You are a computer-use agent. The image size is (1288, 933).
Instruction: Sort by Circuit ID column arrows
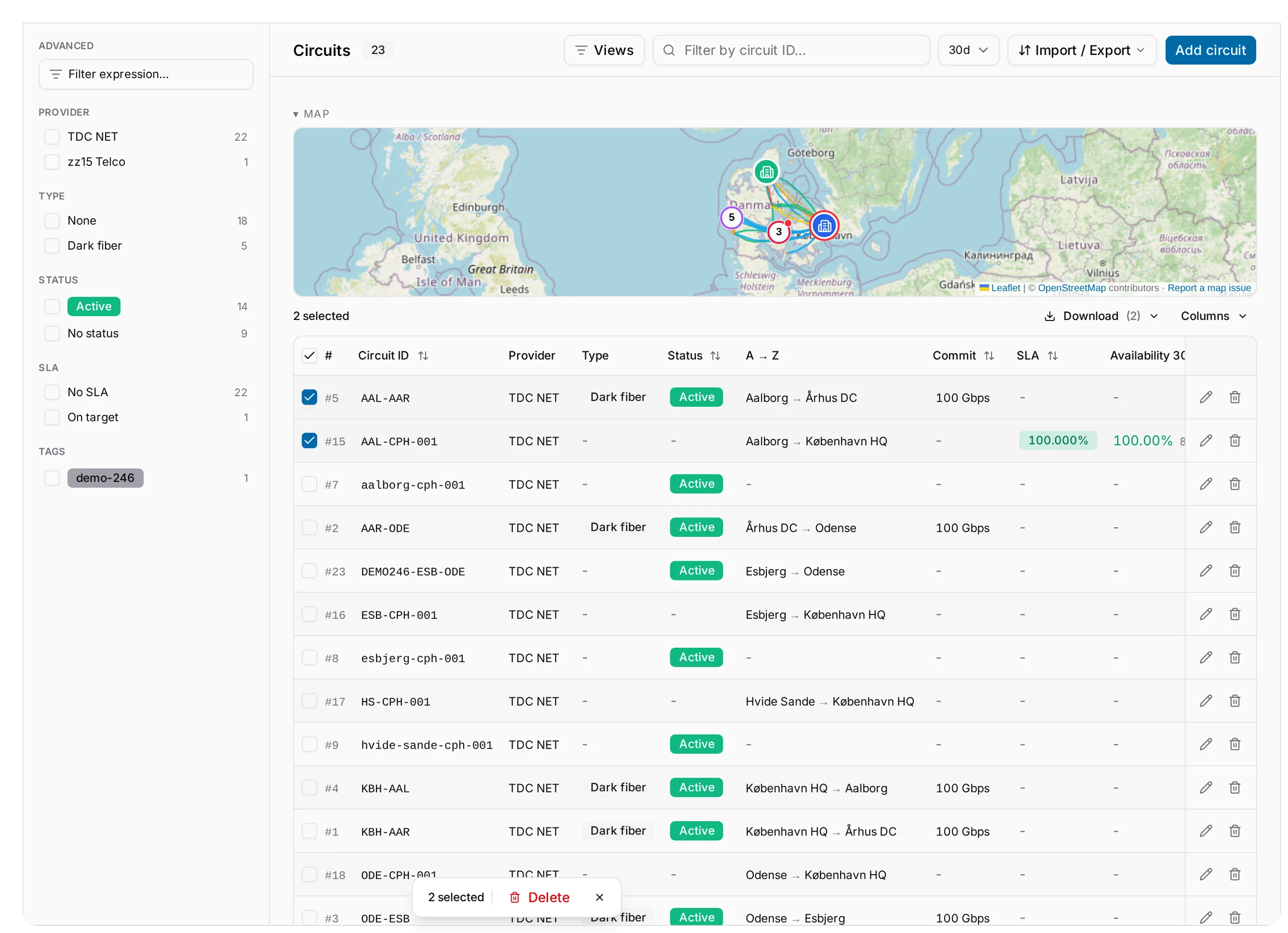423,356
